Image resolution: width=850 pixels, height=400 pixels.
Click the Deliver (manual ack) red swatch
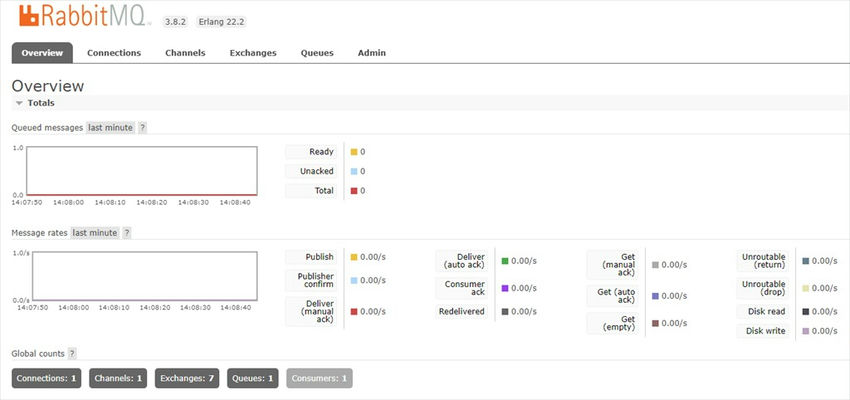coord(354,312)
